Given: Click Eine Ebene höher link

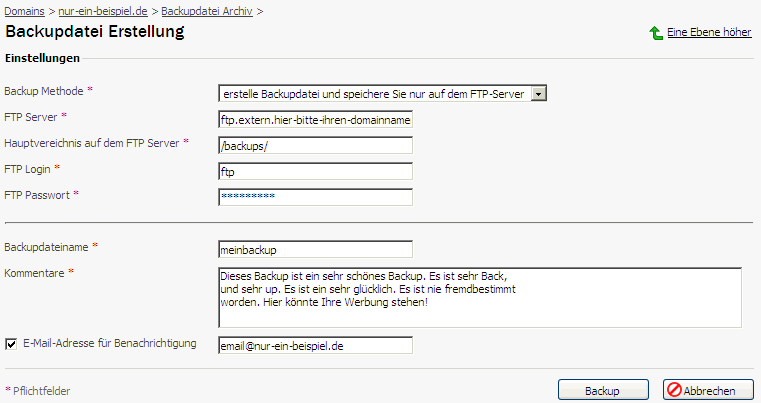Looking at the screenshot, I should [709, 32].
